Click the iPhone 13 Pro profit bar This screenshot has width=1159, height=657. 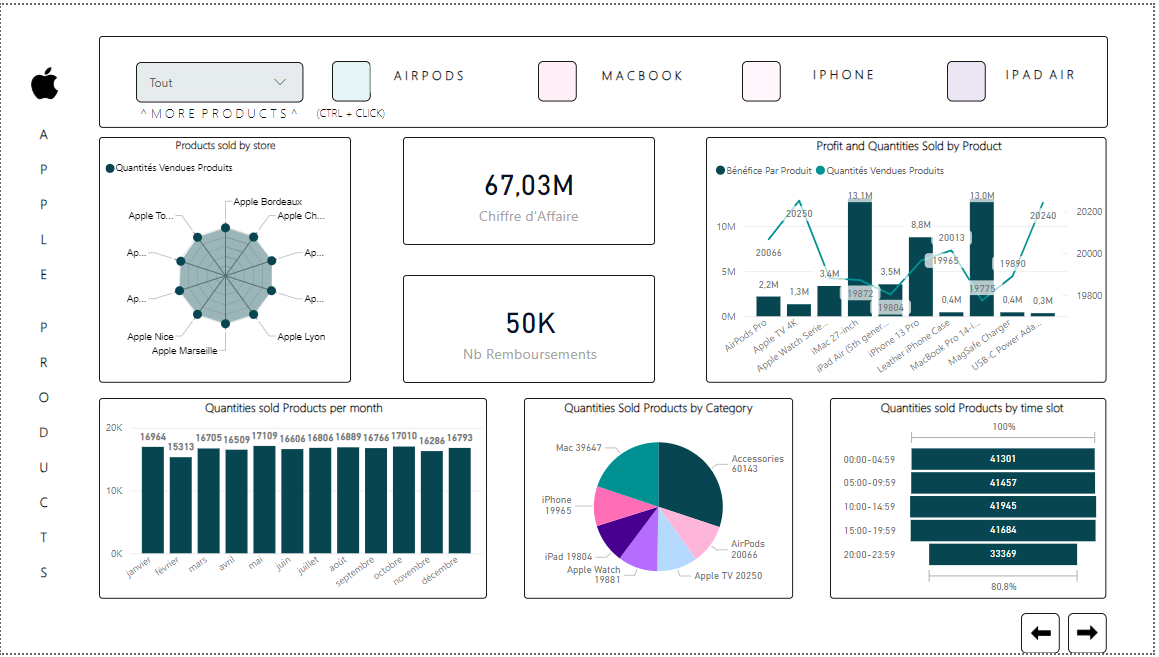coord(920,277)
